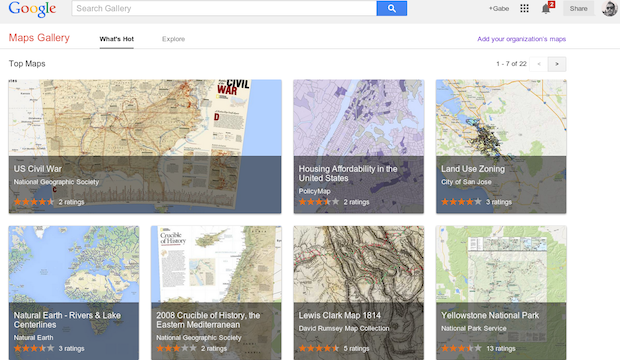Click the 5 ratings text

click(x=356, y=349)
